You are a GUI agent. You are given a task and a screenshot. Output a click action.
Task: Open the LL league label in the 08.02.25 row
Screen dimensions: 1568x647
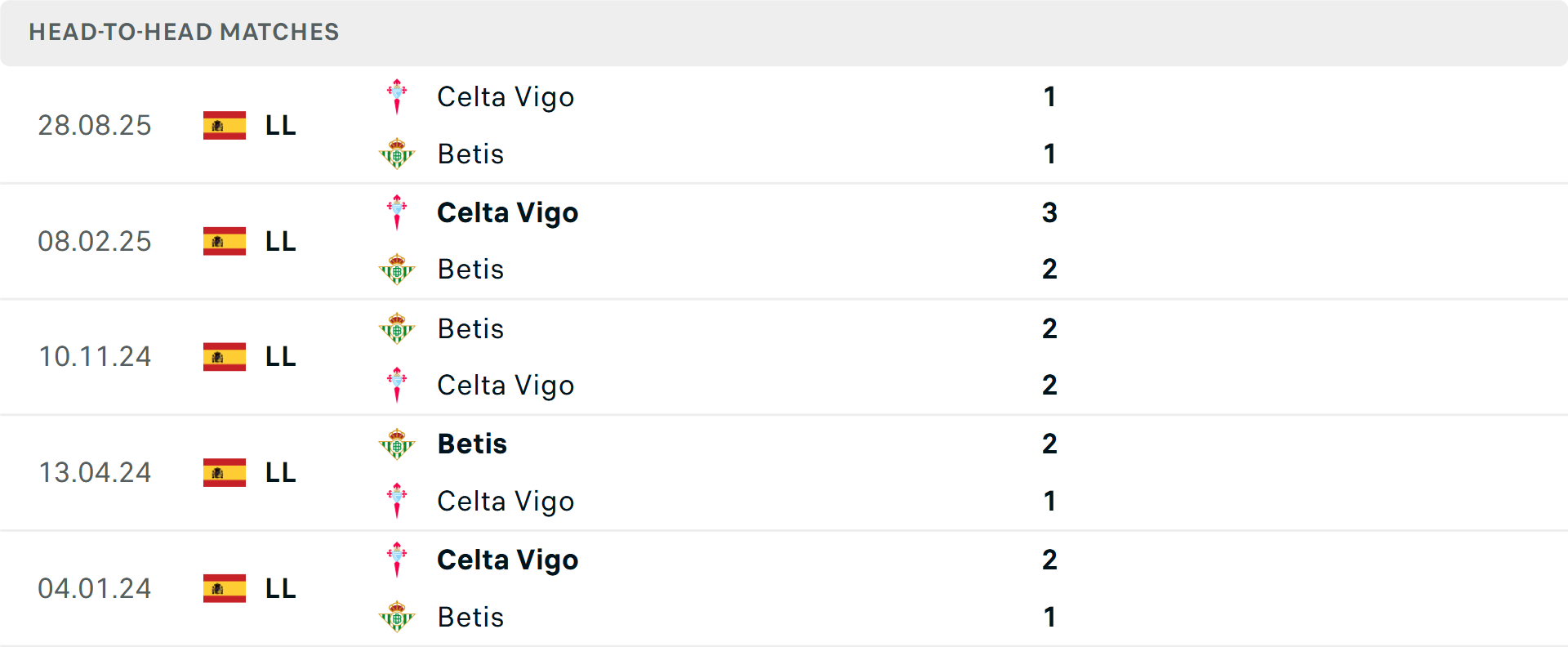point(278,241)
